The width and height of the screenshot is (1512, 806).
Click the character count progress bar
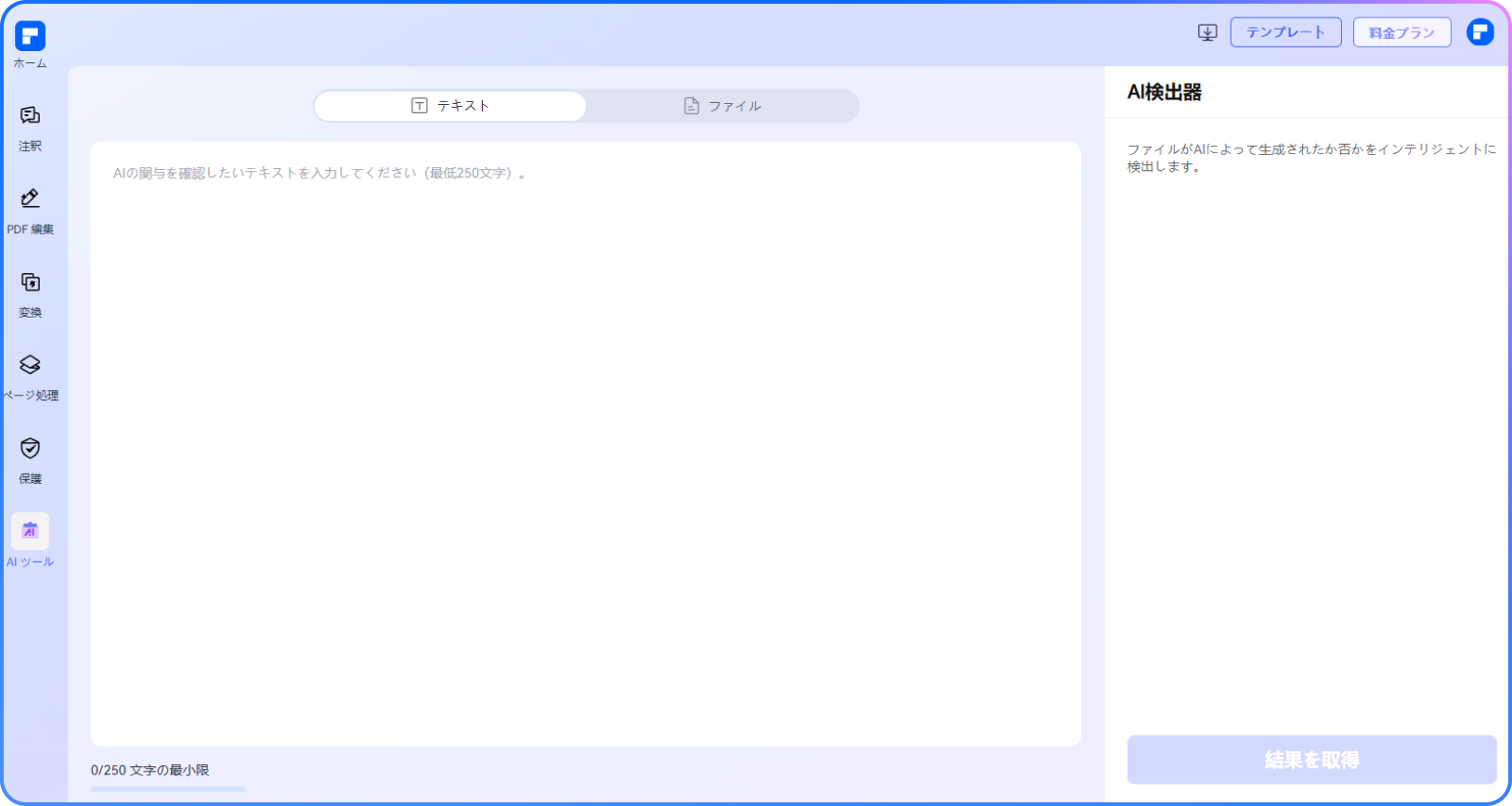168,788
